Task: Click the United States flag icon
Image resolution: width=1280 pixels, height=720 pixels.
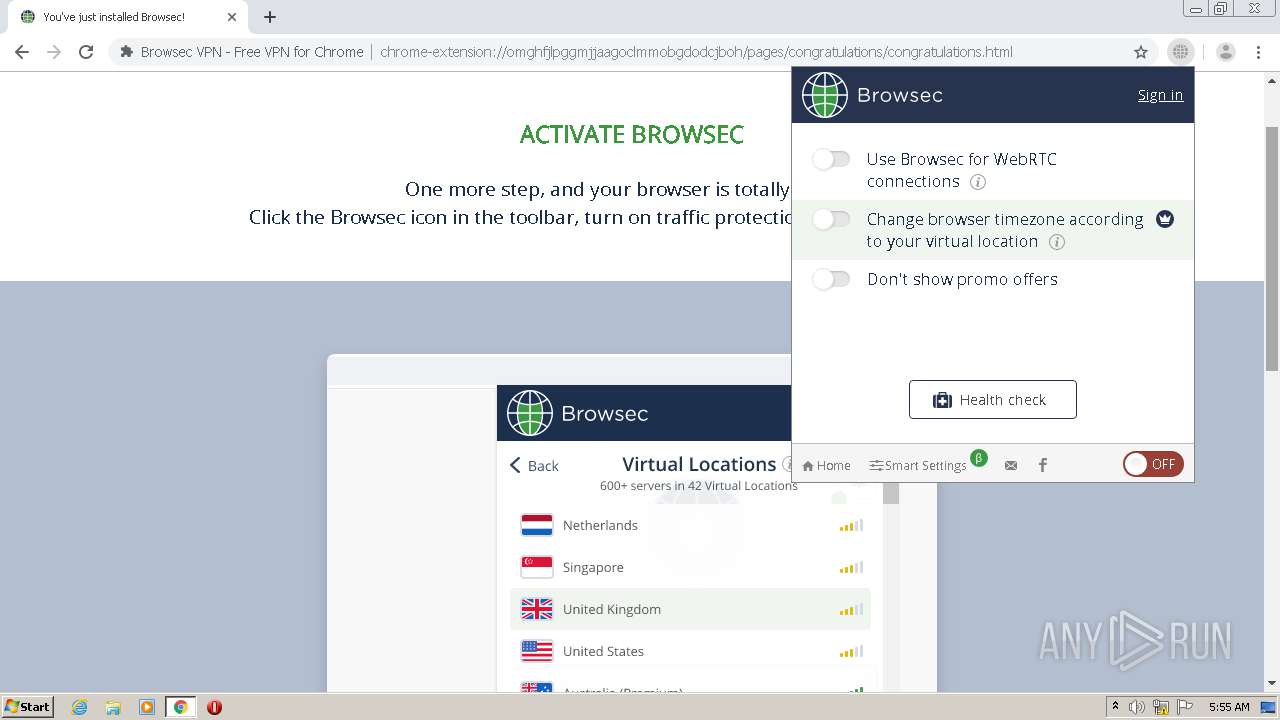Action: pyautogui.click(x=537, y=651)
